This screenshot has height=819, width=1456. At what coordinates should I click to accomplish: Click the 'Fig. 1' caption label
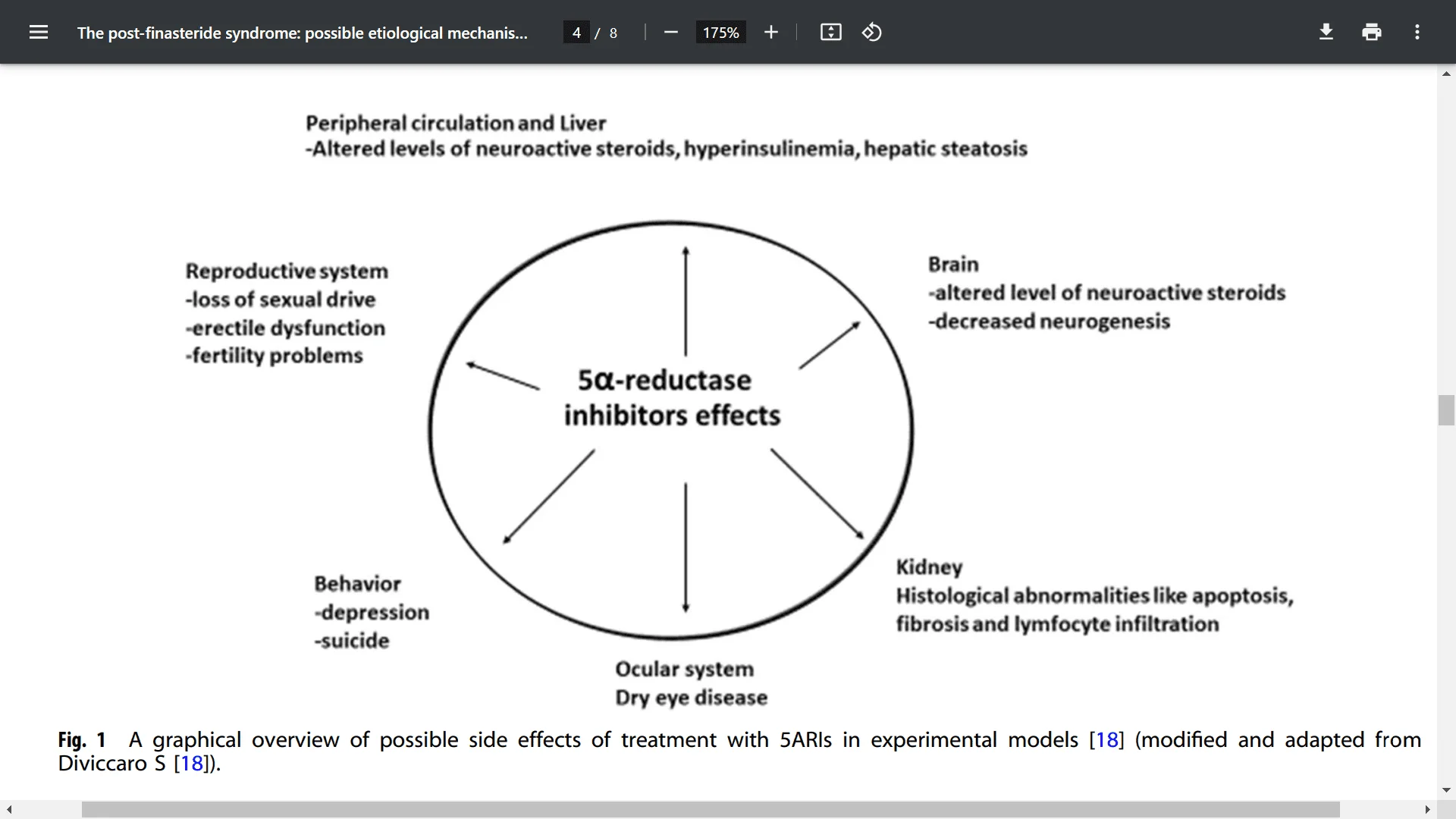[82, 739]
